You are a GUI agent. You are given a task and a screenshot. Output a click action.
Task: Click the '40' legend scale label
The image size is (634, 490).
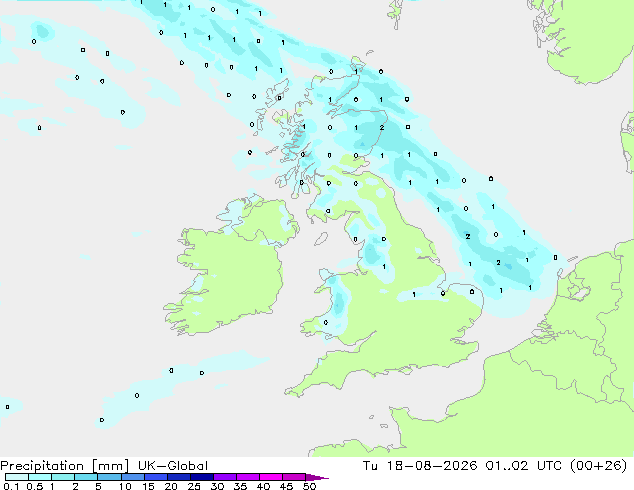tap(263, 486)
